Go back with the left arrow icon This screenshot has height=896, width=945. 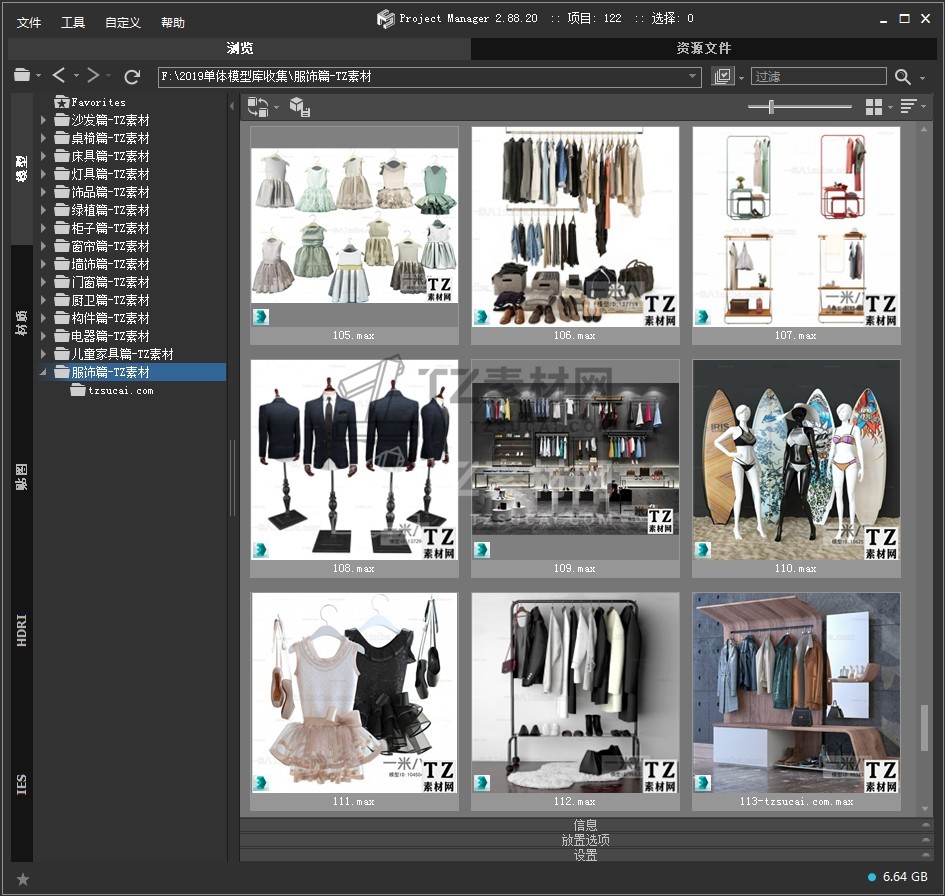click(59, 76)
